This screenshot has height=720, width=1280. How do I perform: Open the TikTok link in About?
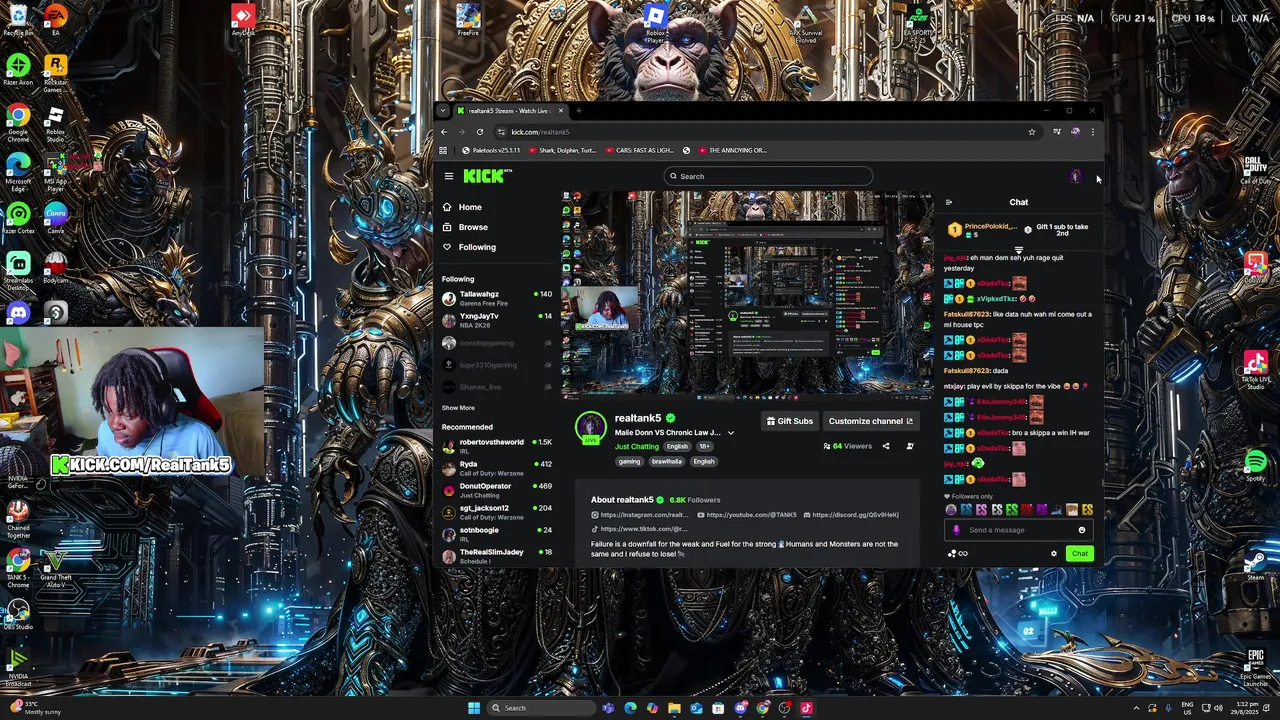point(639,529)
